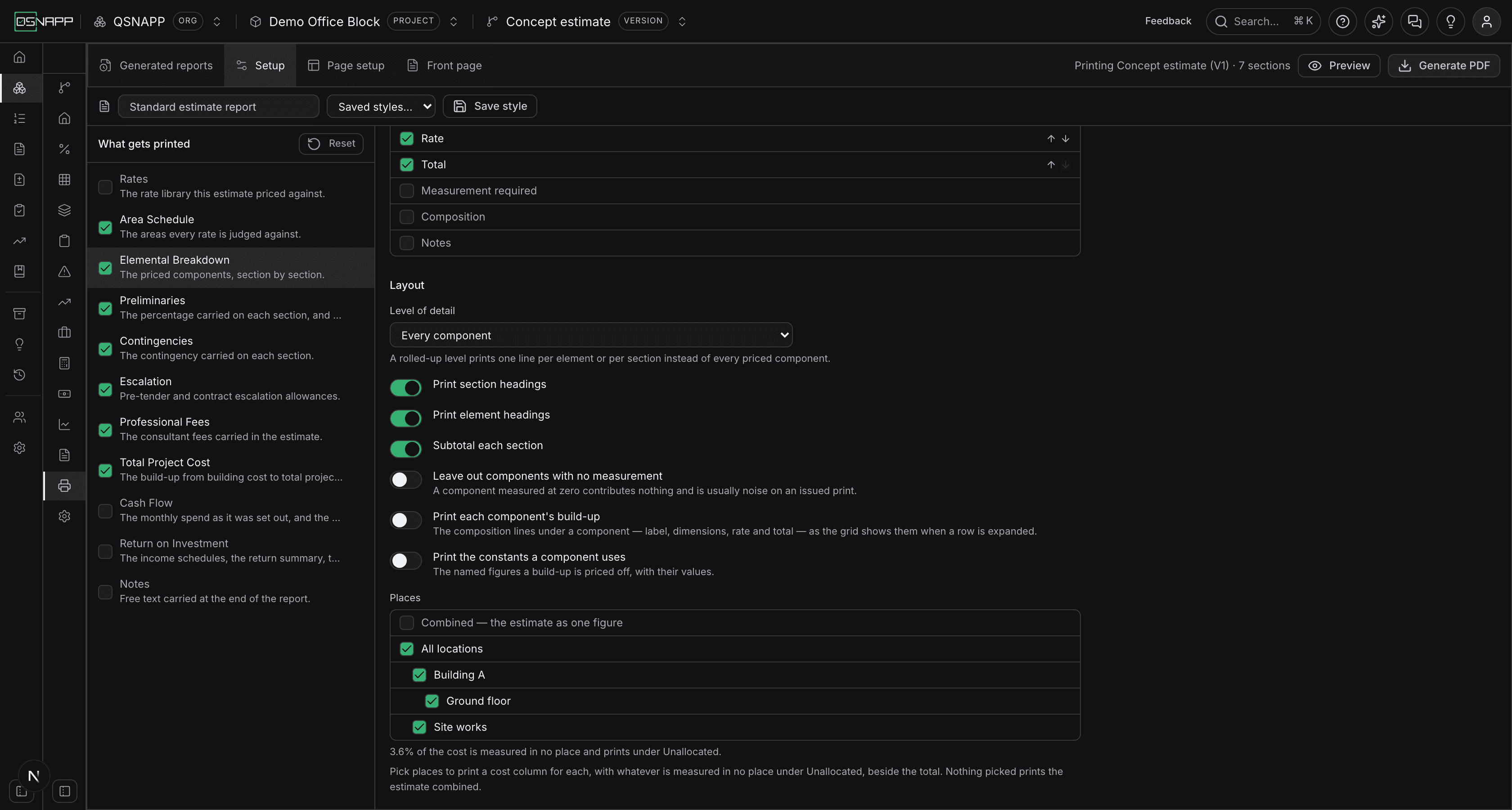Open the AI sparkles icon in header

coord(1378,22)
